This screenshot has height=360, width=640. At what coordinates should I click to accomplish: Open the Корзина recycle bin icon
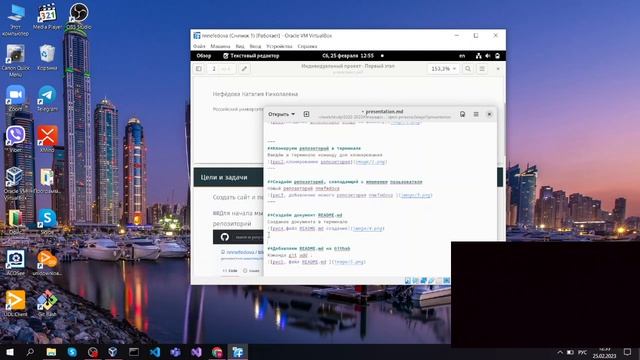coord(47,58)
